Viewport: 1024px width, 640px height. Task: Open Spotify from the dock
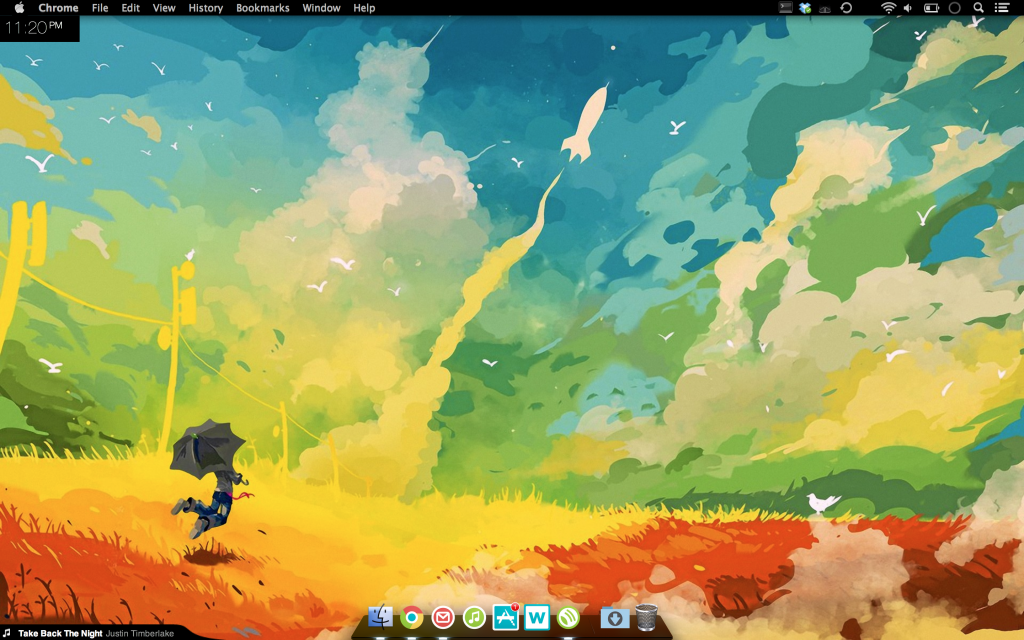568,616
